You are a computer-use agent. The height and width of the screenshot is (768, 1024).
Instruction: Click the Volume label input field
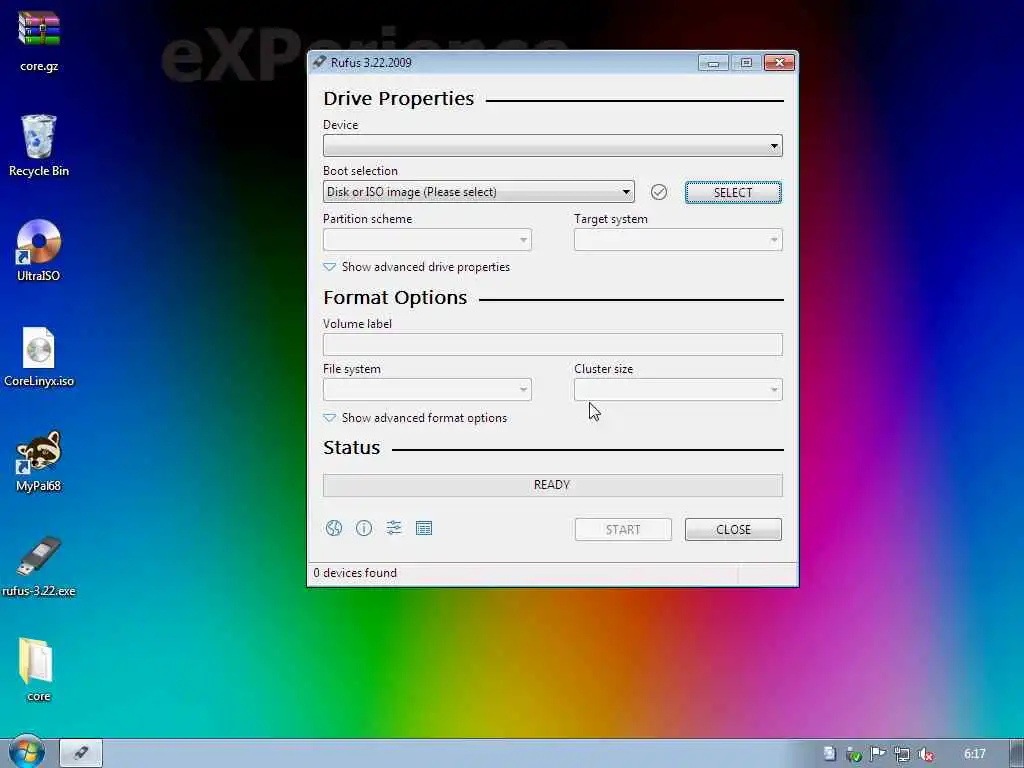click(x=552, y=345)
